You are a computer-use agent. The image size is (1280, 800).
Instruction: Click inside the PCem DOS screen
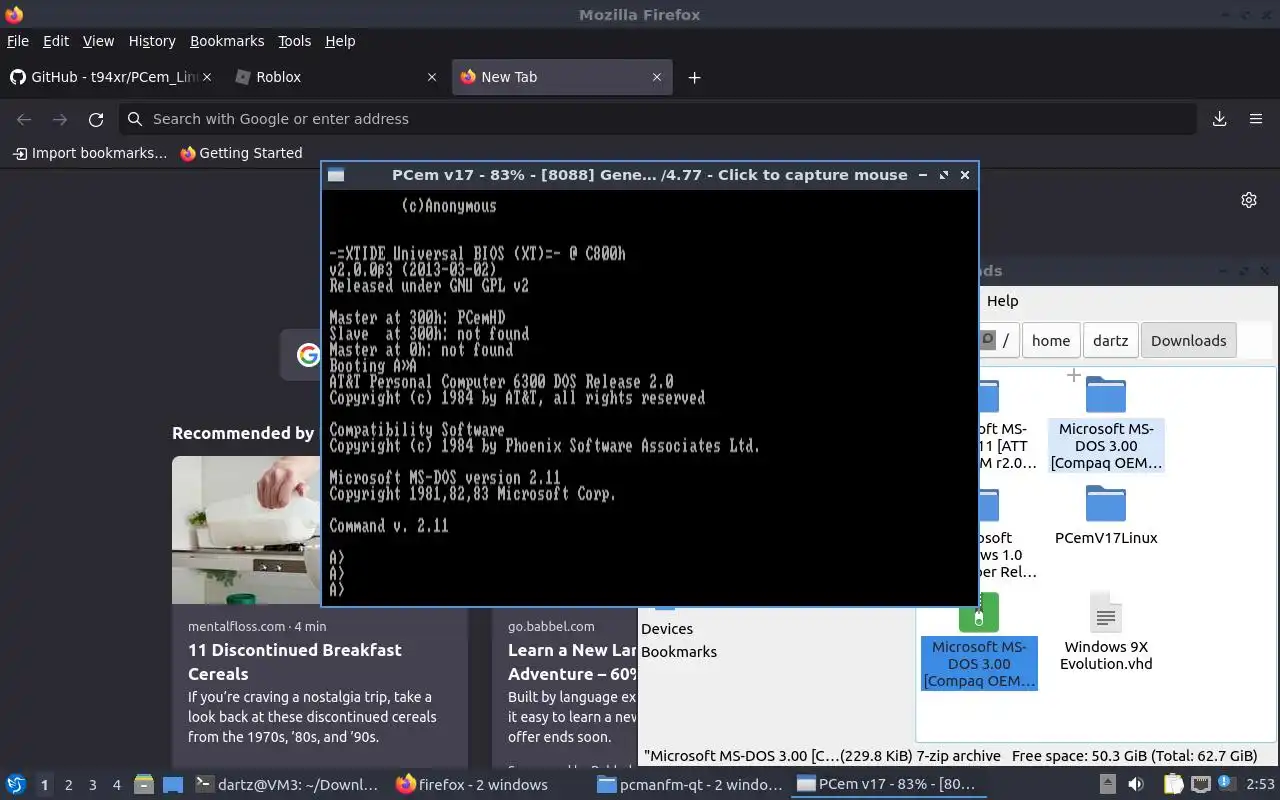(x=649, y=396)
